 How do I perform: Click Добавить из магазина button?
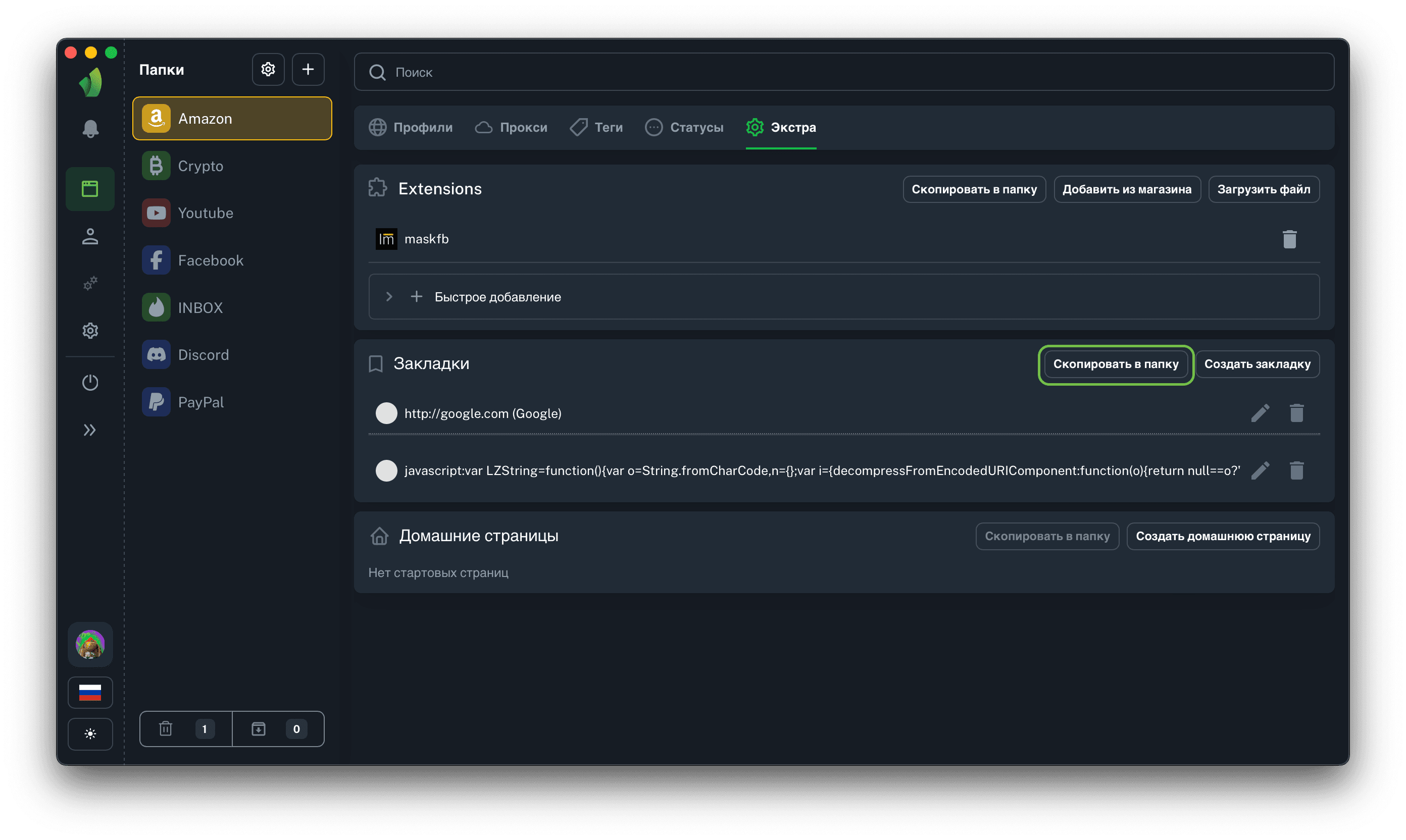coord(1126,189)
